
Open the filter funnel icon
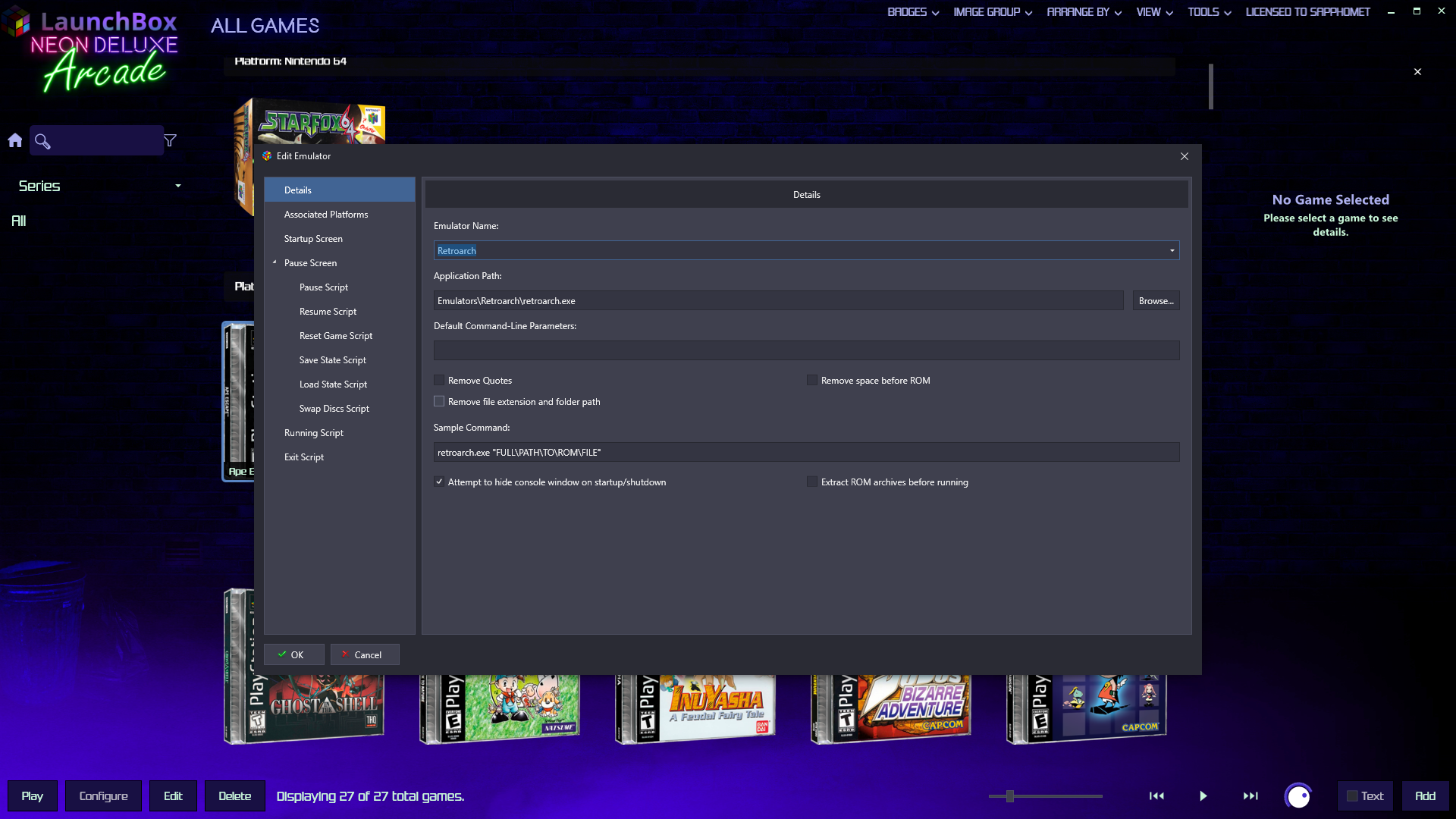point(170,140)
